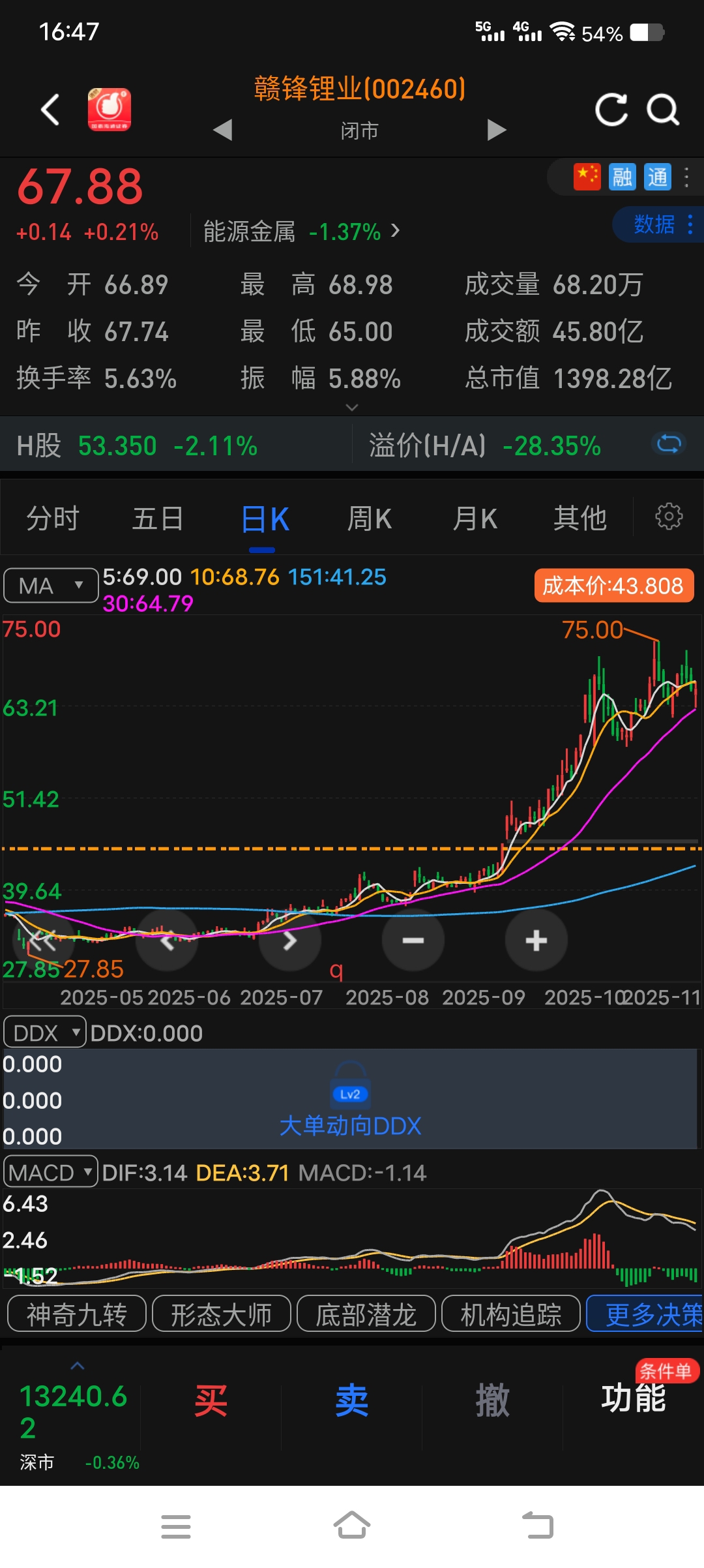Tap the 通 stock-connect badge
The height and width of the screenshot is (1568, 704).
point(657,177)
